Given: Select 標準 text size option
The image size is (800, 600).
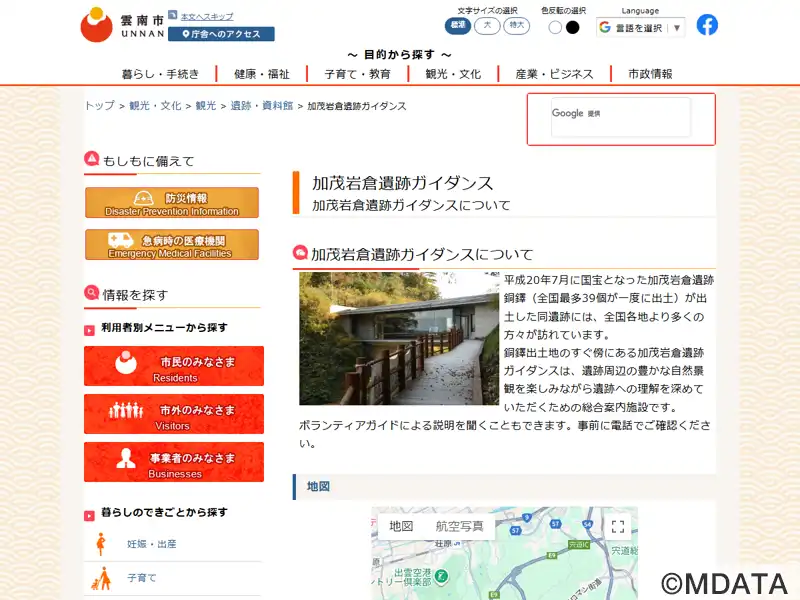Looking at the screenshot, I should pyautogui.click(x=458, y=26).
